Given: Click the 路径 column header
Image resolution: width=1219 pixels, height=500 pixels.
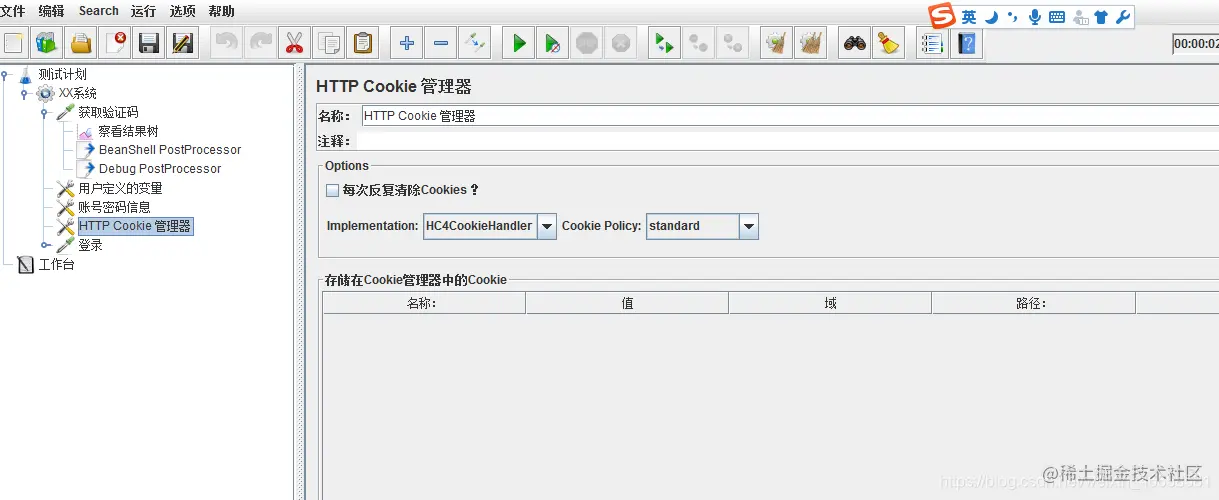Looking at the screenshot, I should pos(1033,303).
